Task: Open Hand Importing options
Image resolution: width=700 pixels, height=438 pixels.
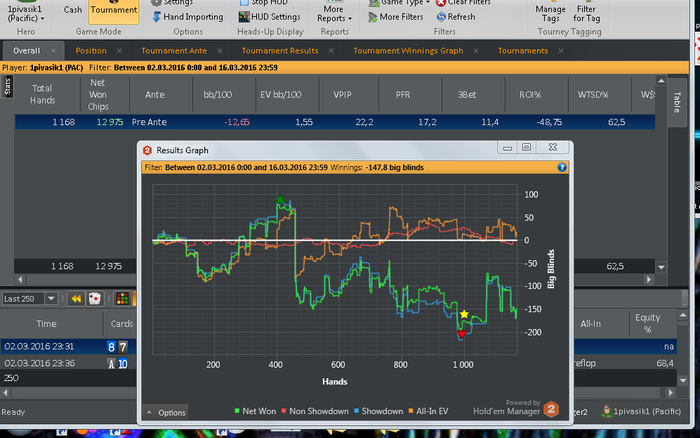Action: [x=188, y=17]
